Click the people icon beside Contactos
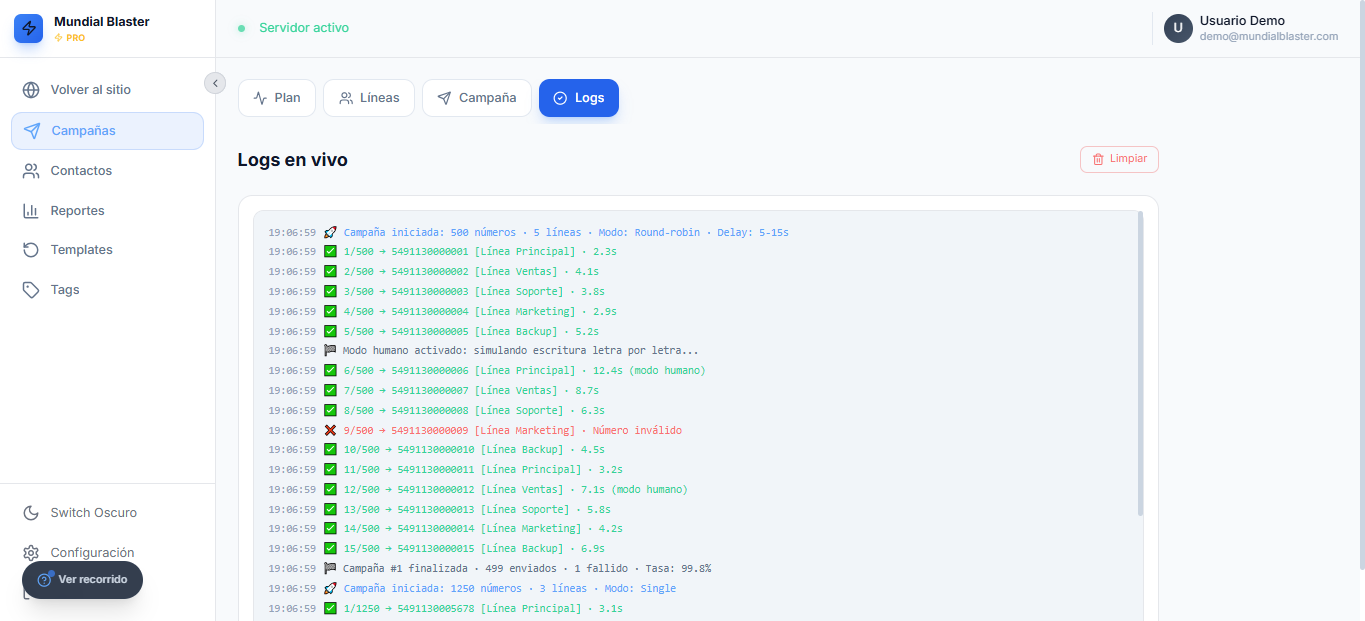 [x=31, y=171]
